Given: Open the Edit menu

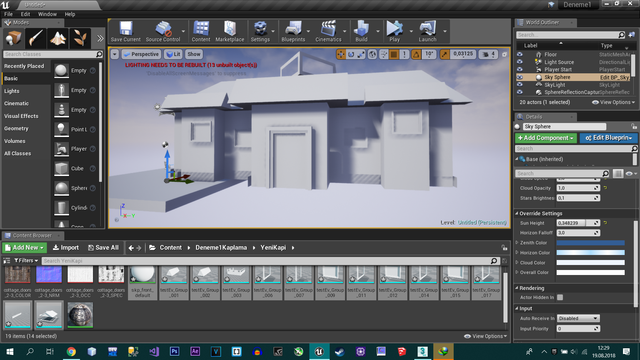Looking at the screenshot, I should point(25,14).
